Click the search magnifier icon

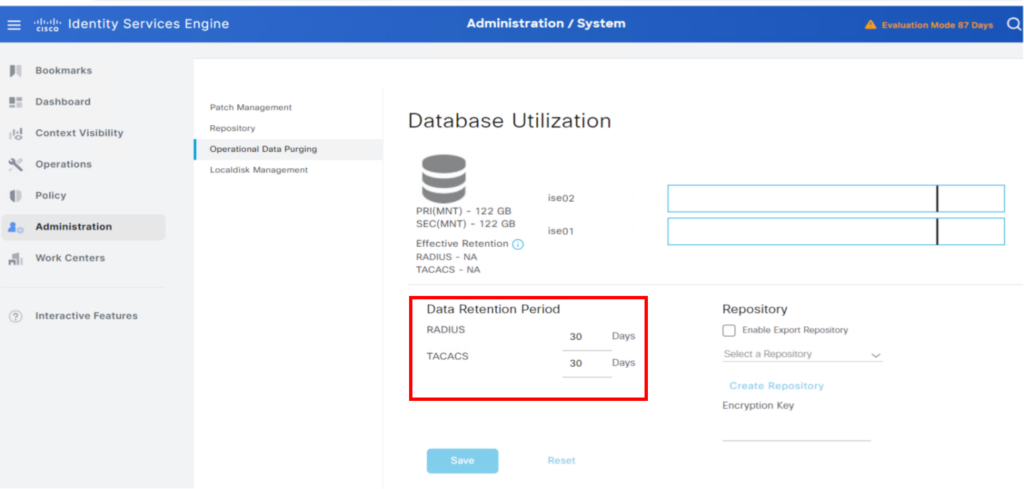pos(1013,24)
